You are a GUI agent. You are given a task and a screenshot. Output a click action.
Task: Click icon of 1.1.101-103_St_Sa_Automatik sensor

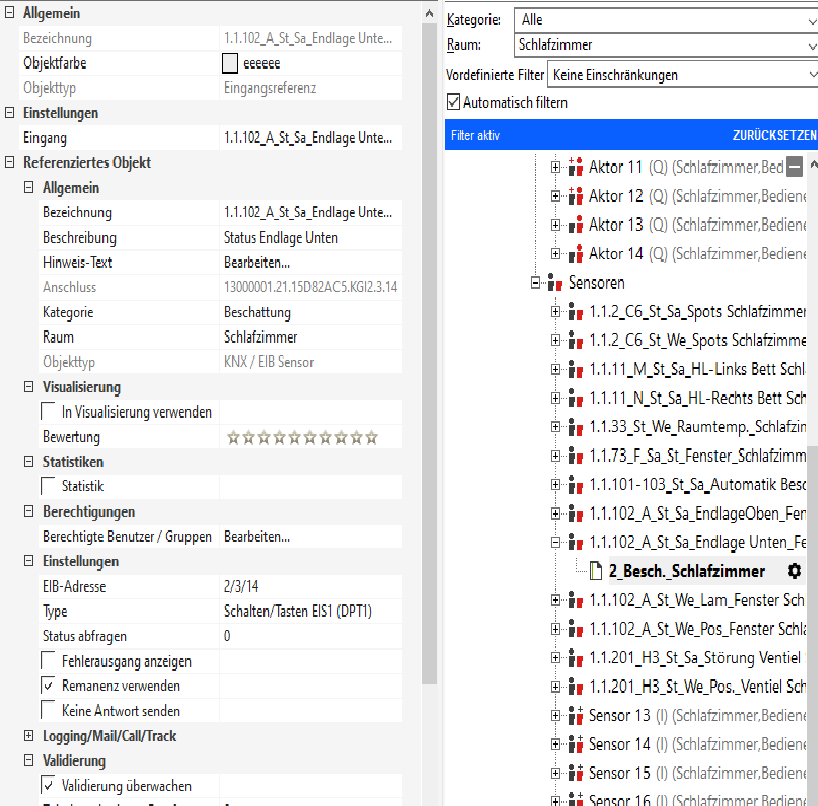pos(575,485)
